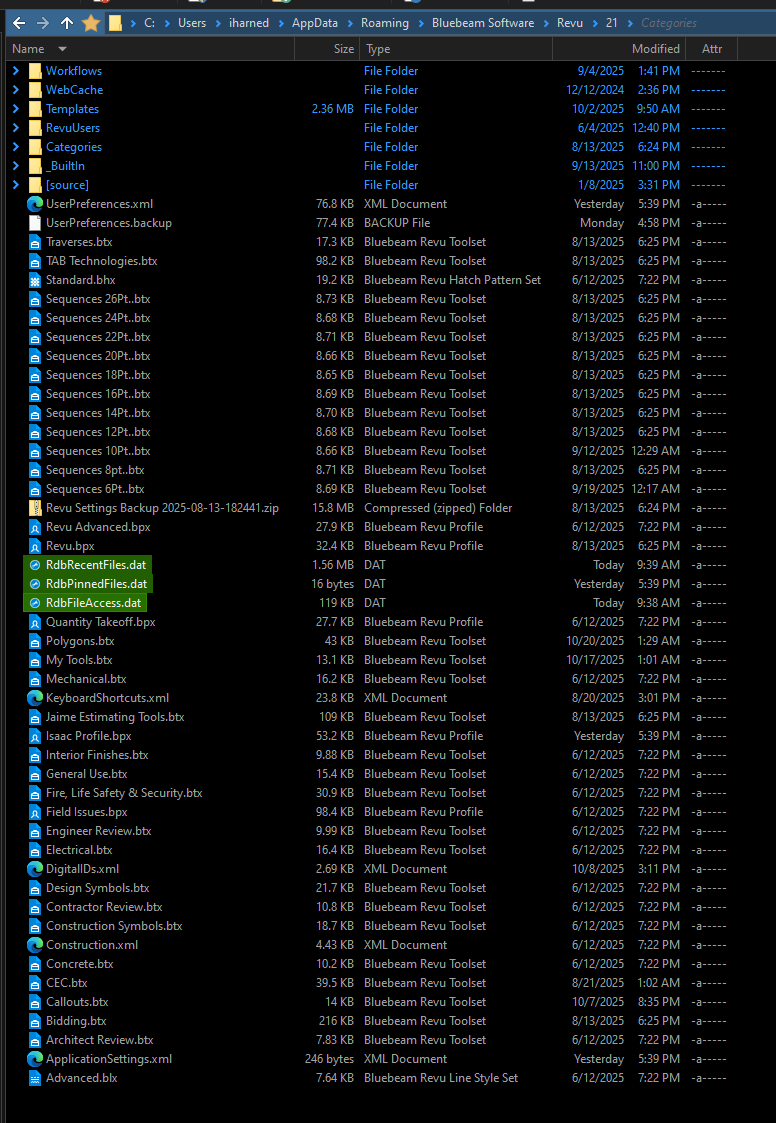Screen dimensions: 776x1123
Task: Click the Revu Advanced.bpx profile icon
Action: tap(34, 527)
